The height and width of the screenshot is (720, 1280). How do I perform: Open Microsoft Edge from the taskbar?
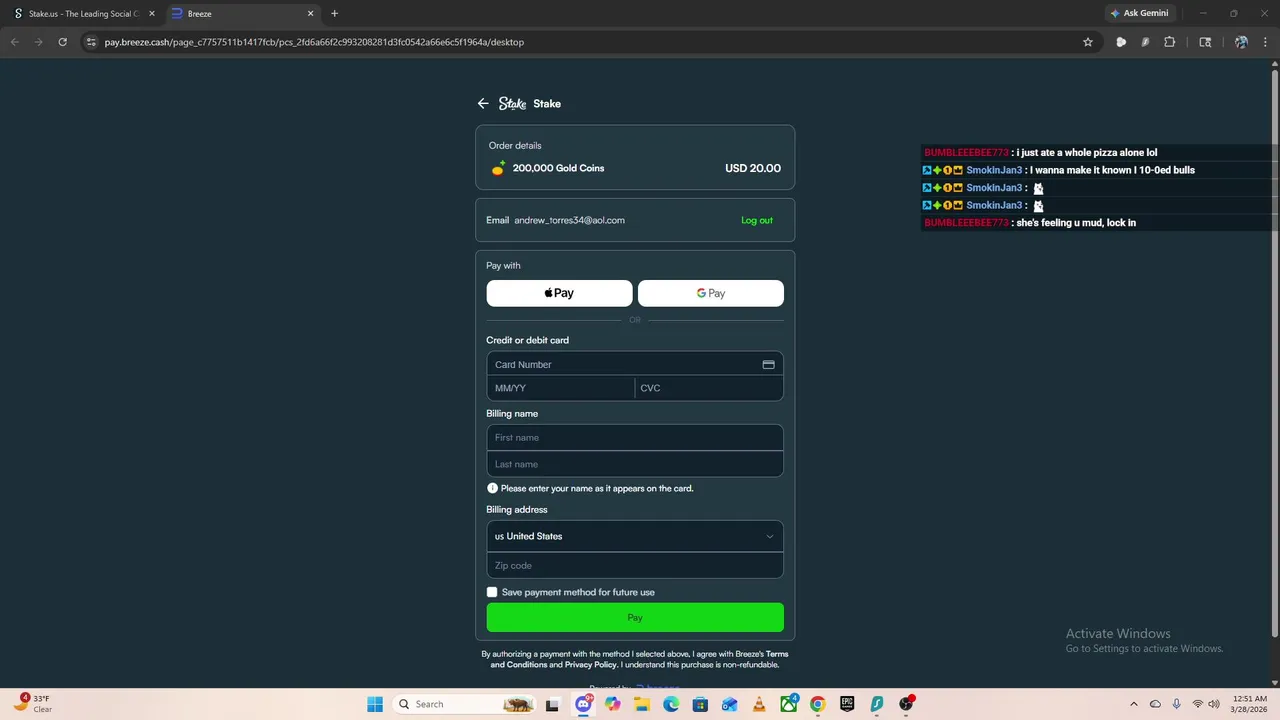pyautogui.click(x=671, y=704)
